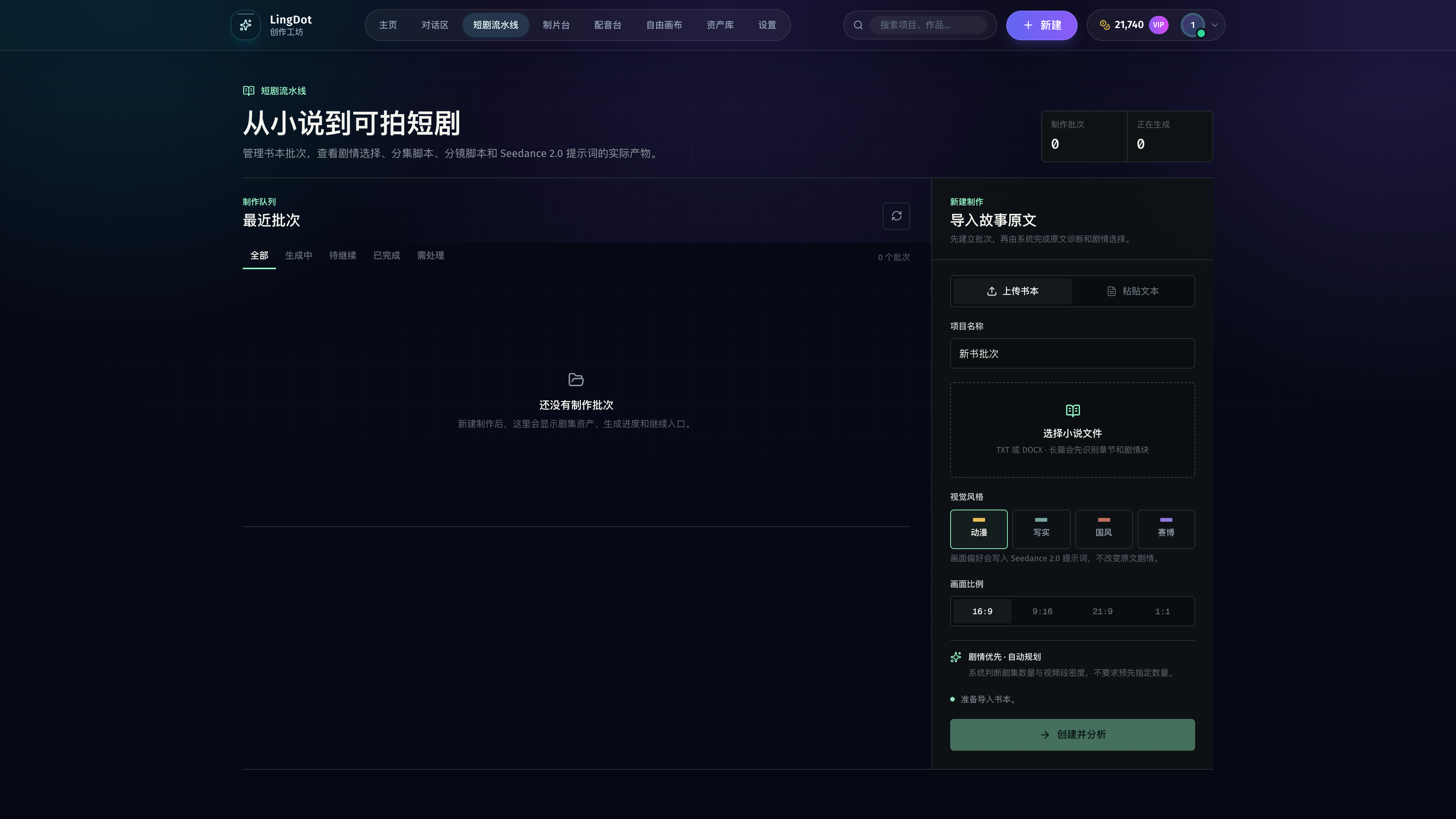Click the empty folder icon
Viewport: 1456px width, 819px height.
tap(576, 379)
